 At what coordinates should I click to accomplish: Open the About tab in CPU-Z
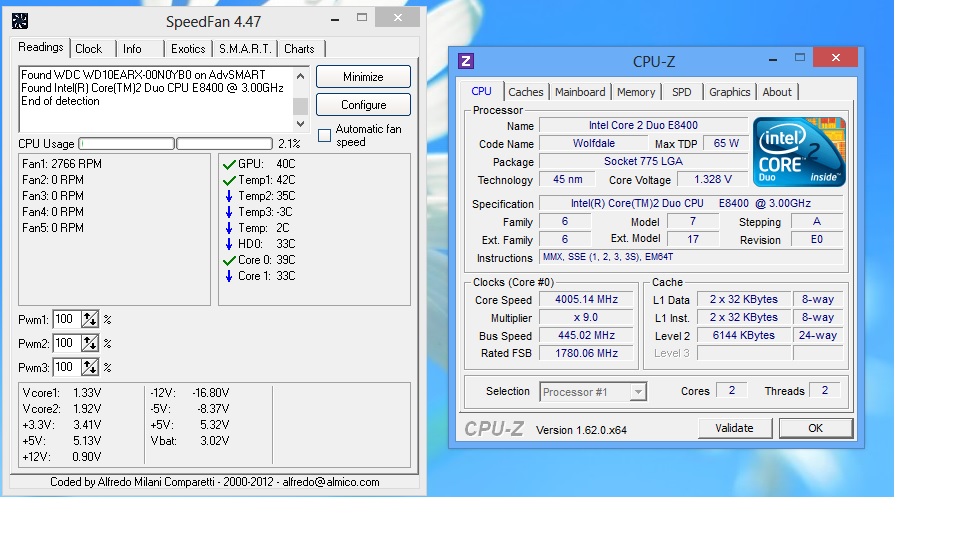click(777, 92)
